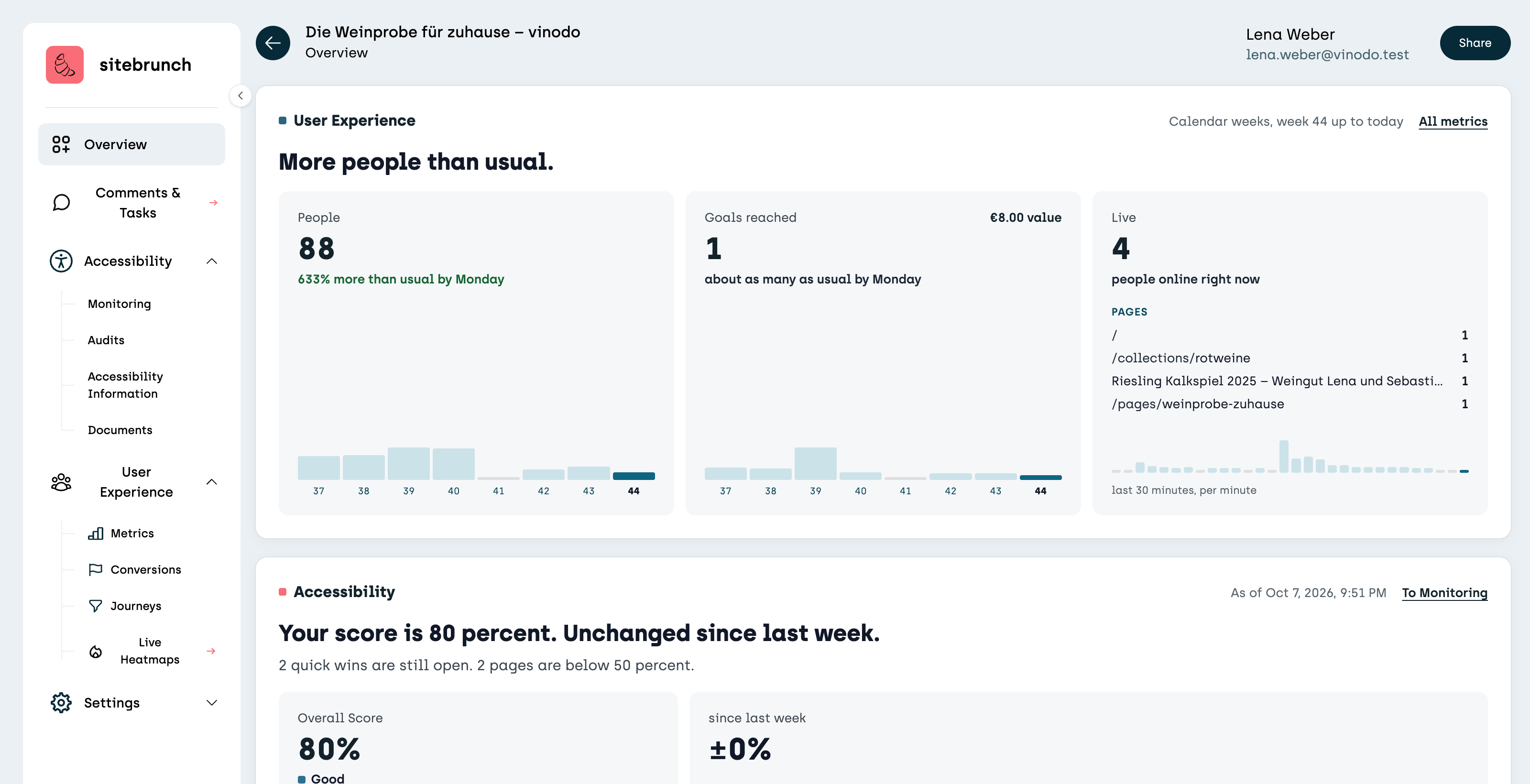The image size is (1530, 784).
Task: Select week 39 bar in Goals reached chart
Action: point(816,463)
